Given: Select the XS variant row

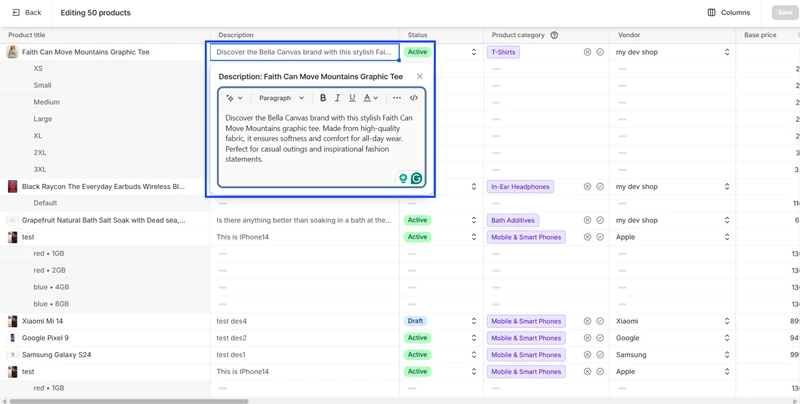Looking at the screenshot, I should (x=105, y=68).
